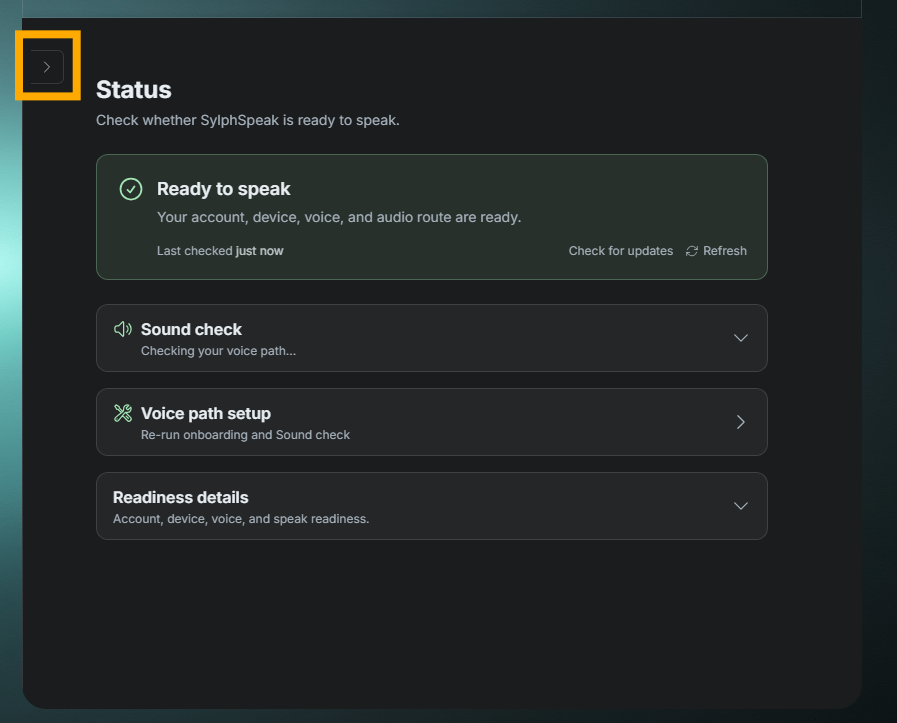Expand the Readiness details chevron

click(741, 506)
